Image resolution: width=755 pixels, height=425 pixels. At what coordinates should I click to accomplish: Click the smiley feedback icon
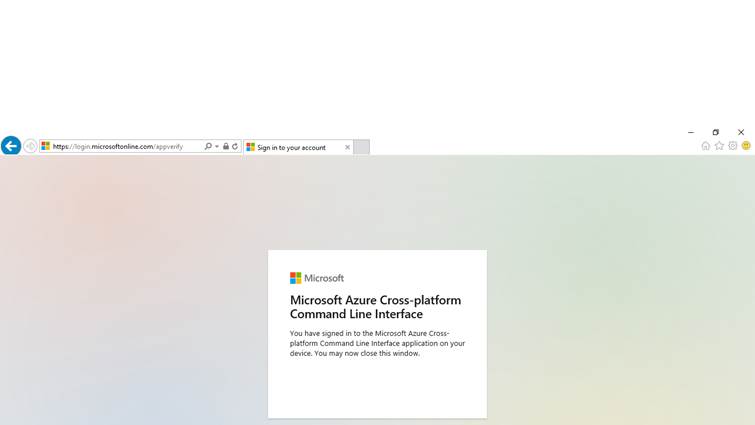click(x=746, y=146)
